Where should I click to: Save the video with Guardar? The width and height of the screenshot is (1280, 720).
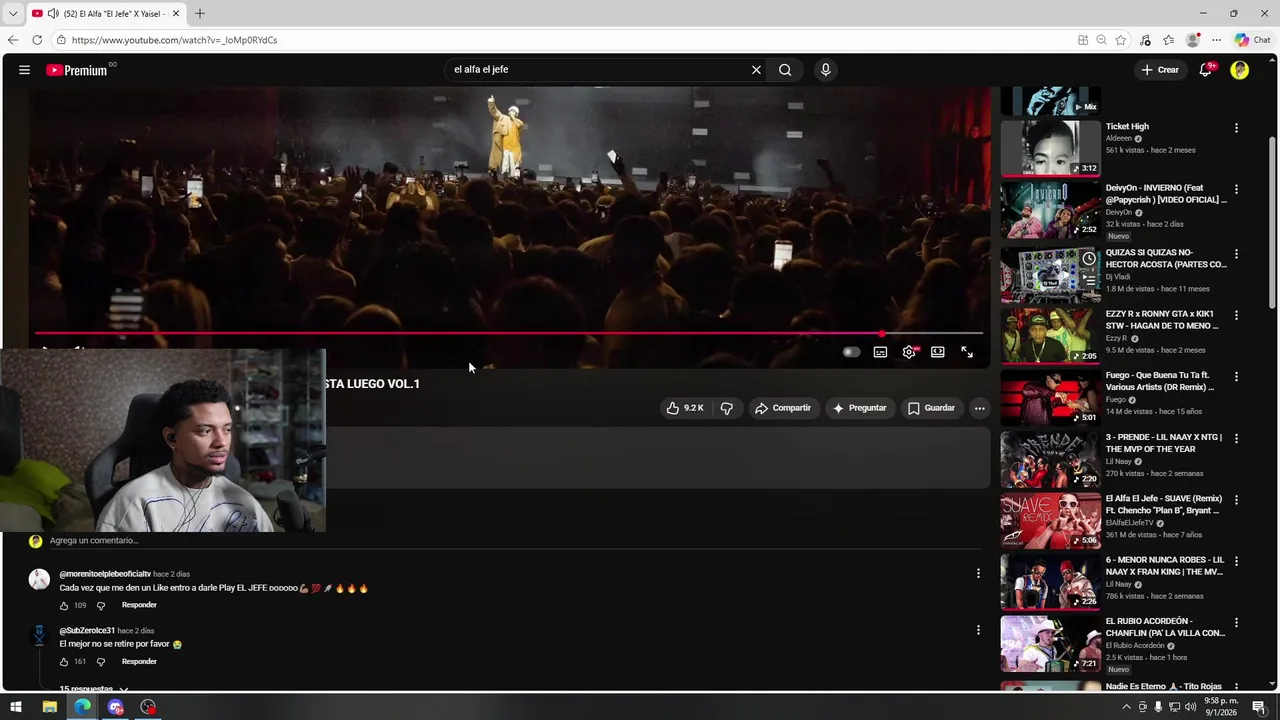[931, 408]
